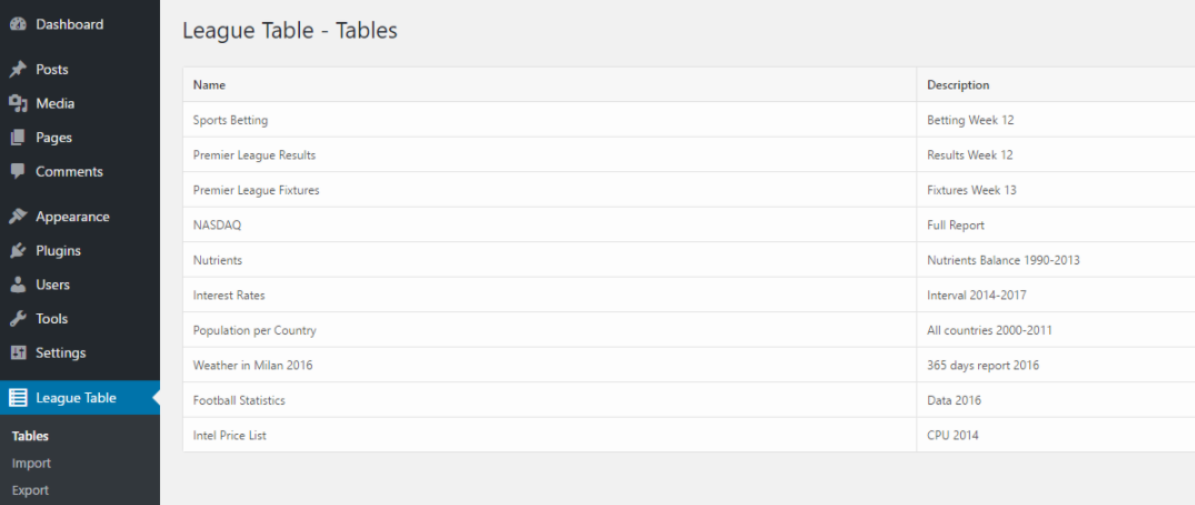Click the Media library icon

tap(17, 104)
